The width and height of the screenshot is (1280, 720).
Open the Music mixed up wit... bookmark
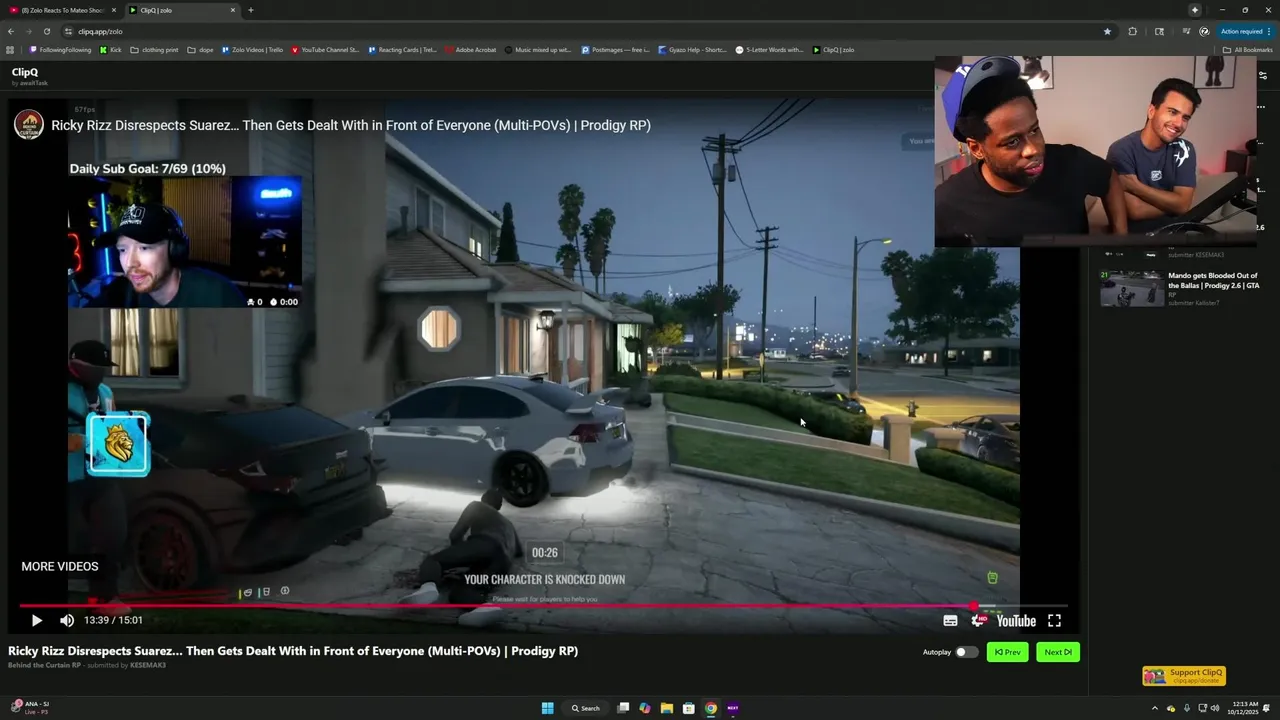pos(539,50)
